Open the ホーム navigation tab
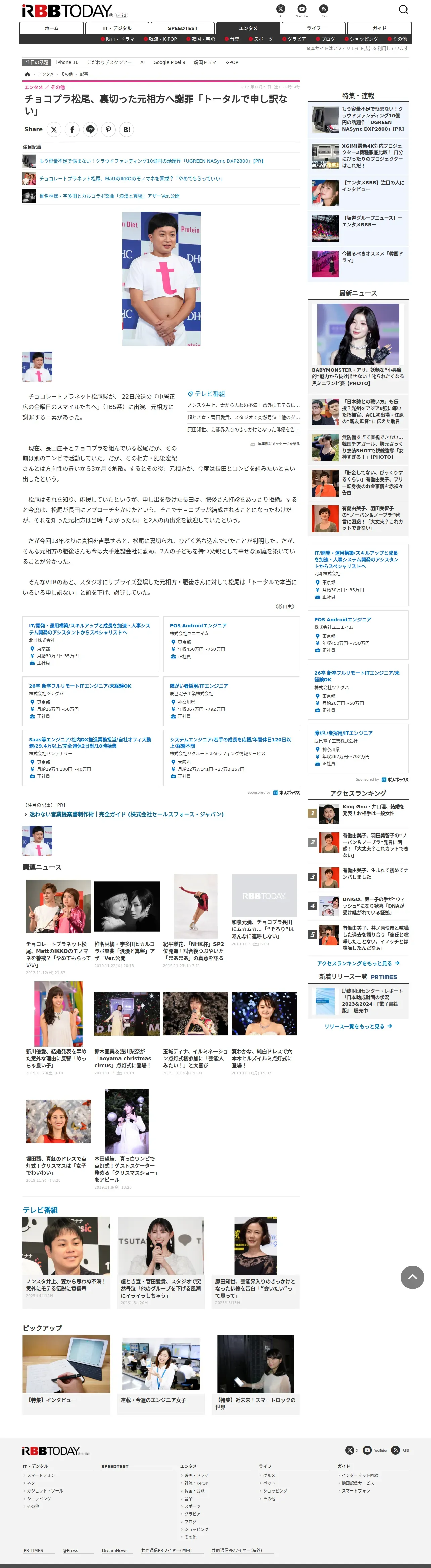The height and width of the screenshot is (1568, 431). 52,28
